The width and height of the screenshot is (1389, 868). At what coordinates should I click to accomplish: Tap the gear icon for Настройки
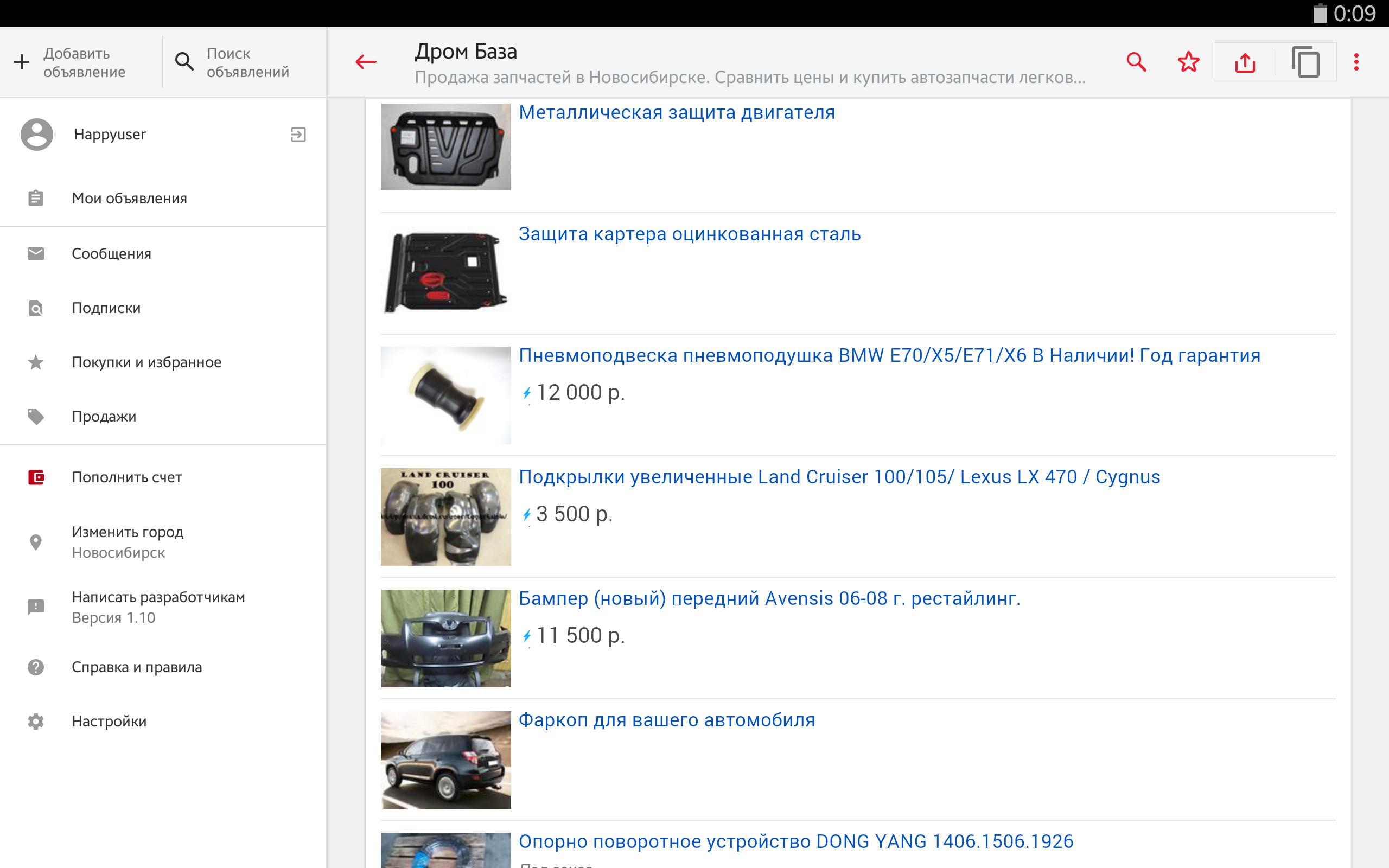click(36, 722)
